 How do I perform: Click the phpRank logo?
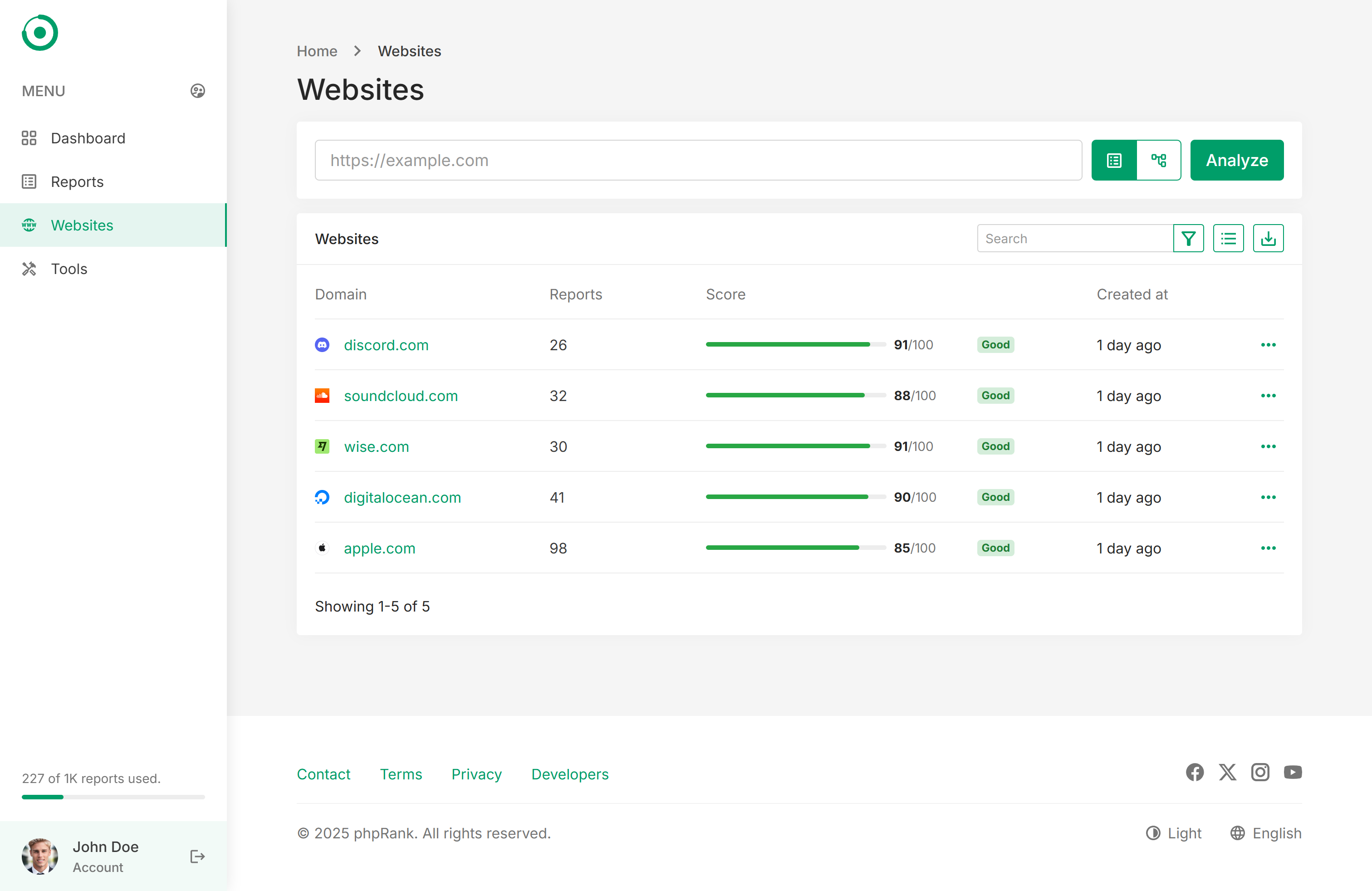point(40,33)
